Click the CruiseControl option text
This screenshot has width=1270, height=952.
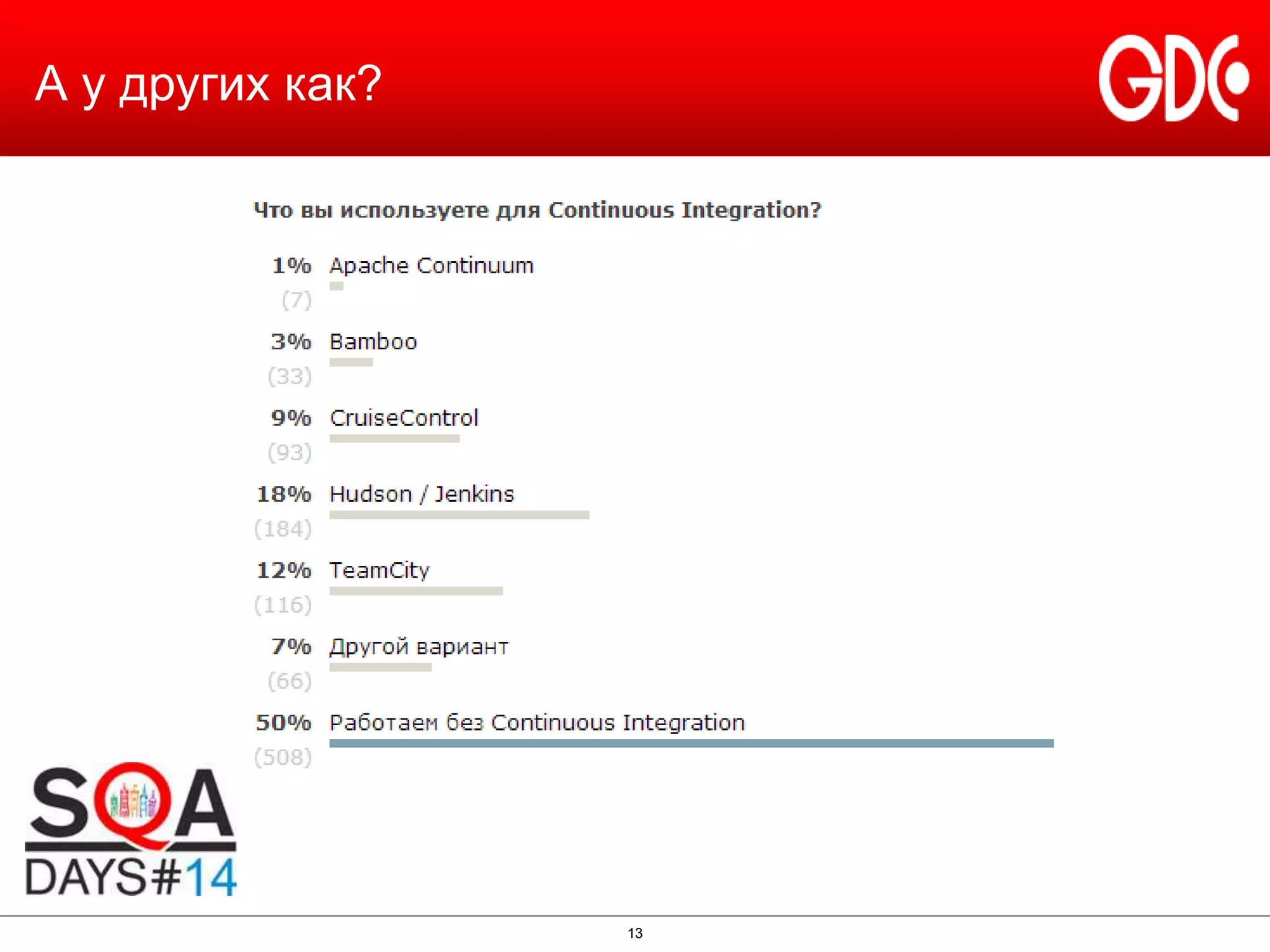[404, 418]
